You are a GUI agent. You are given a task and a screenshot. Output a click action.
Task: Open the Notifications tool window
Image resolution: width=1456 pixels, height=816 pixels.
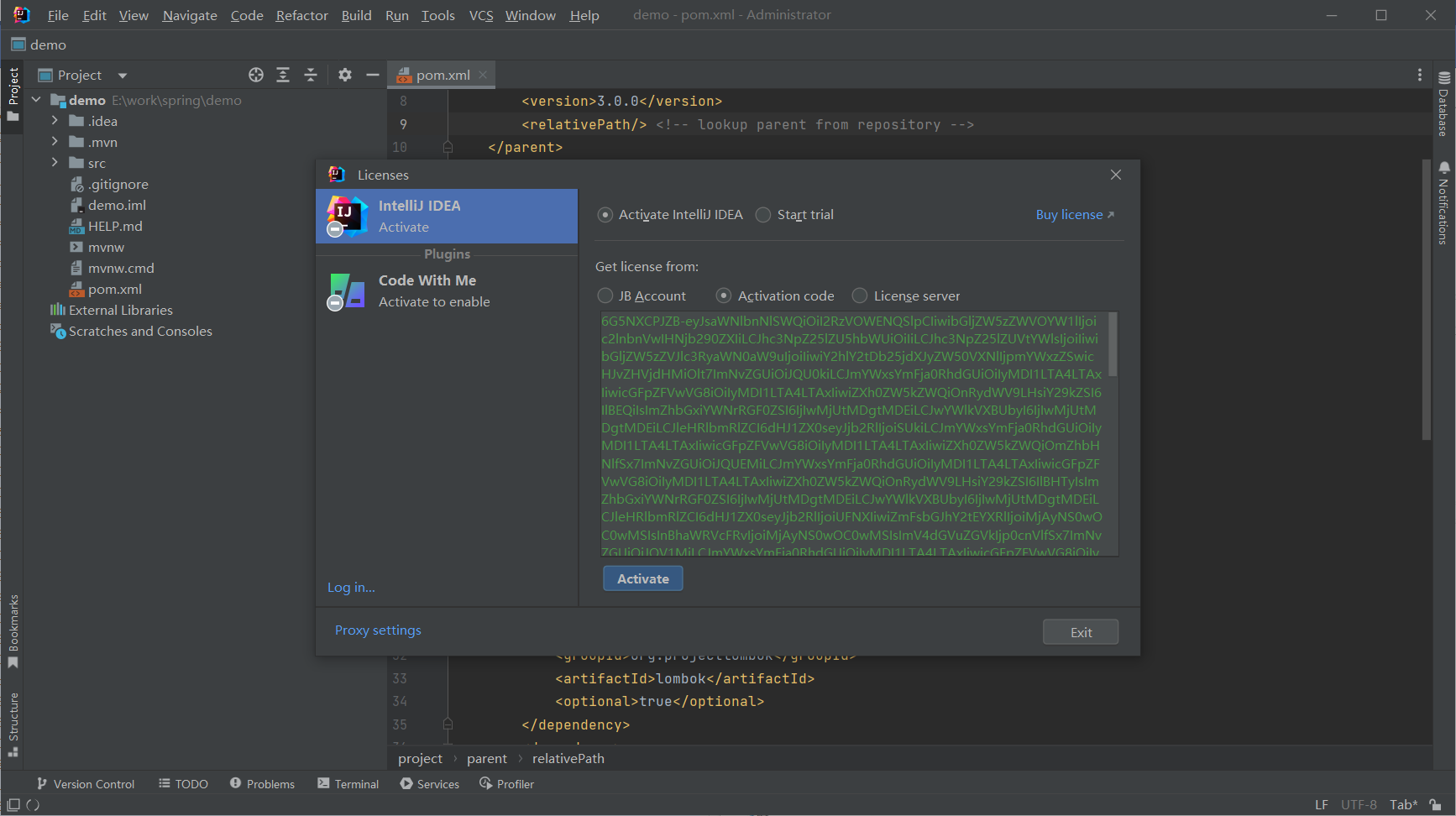(1443, 202)
